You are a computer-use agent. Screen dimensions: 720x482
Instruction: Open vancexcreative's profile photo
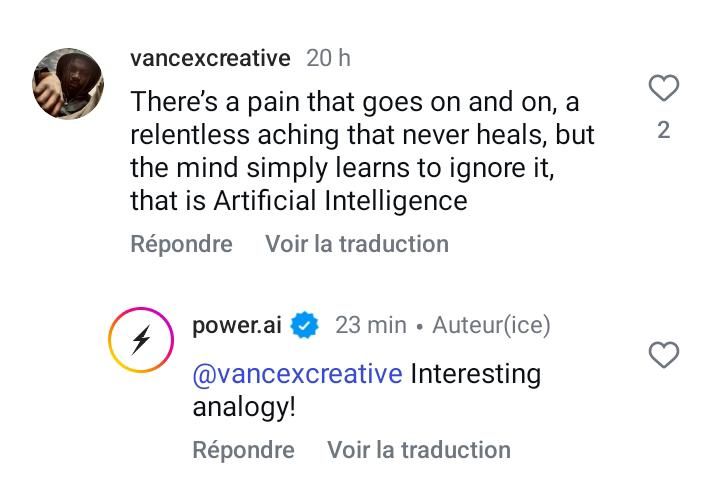[x=68, y=84]
